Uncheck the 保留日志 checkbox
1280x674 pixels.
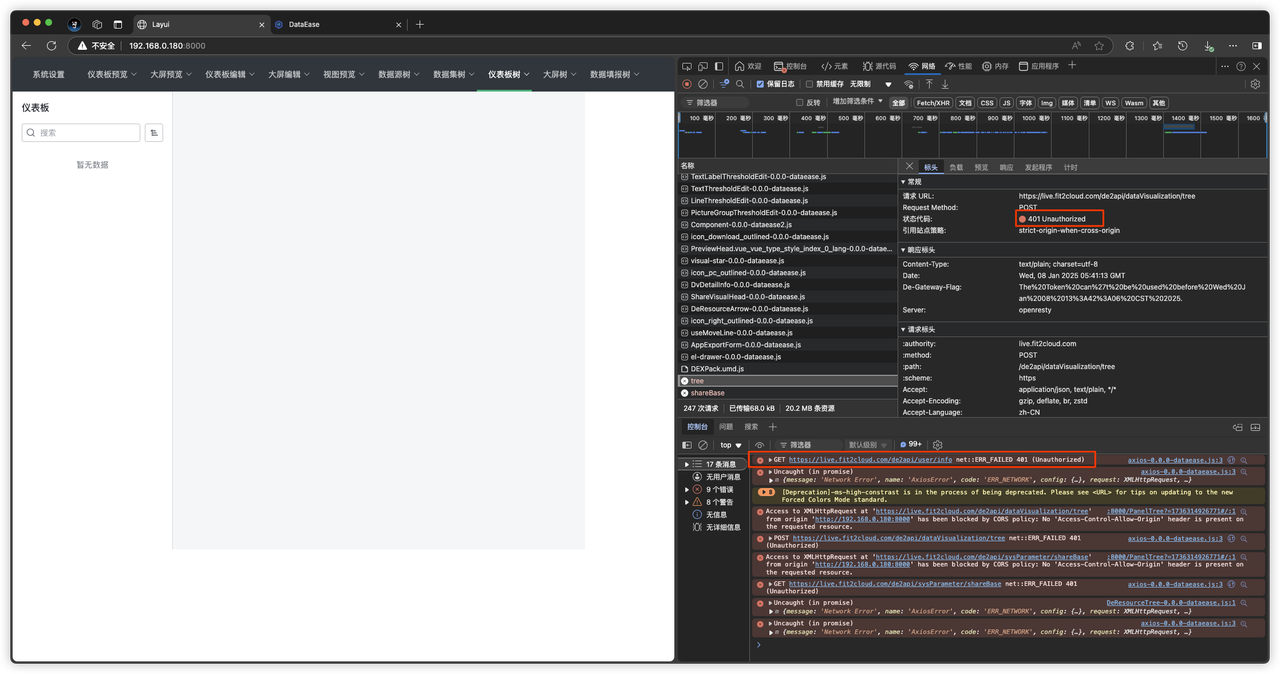[x=760, y=84]
